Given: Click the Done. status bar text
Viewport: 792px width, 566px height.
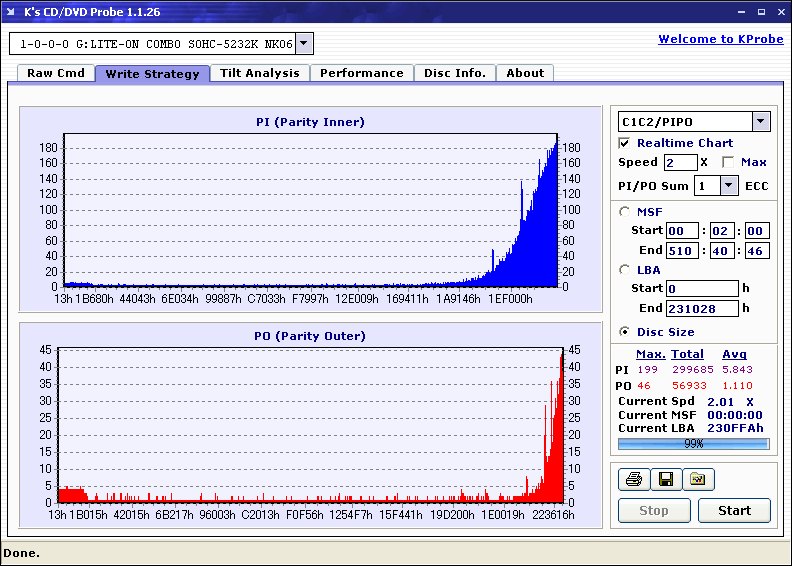Looking at the screenshot, I should (x=21, y=553).
